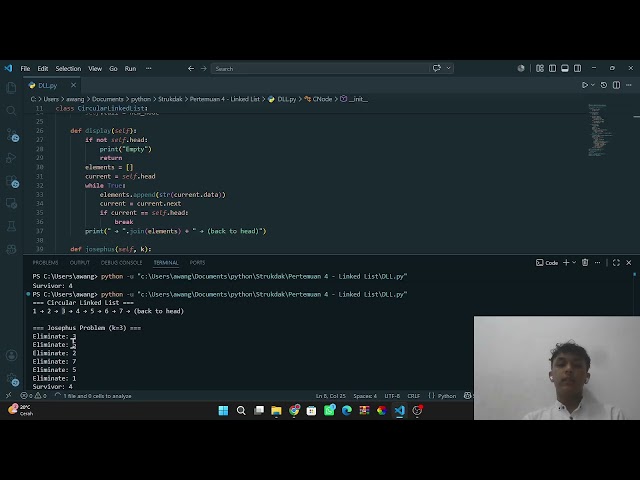Open the __init__ breadcrumb dropdown
This screenshot has height=480, width=640.
coord(354,99)
